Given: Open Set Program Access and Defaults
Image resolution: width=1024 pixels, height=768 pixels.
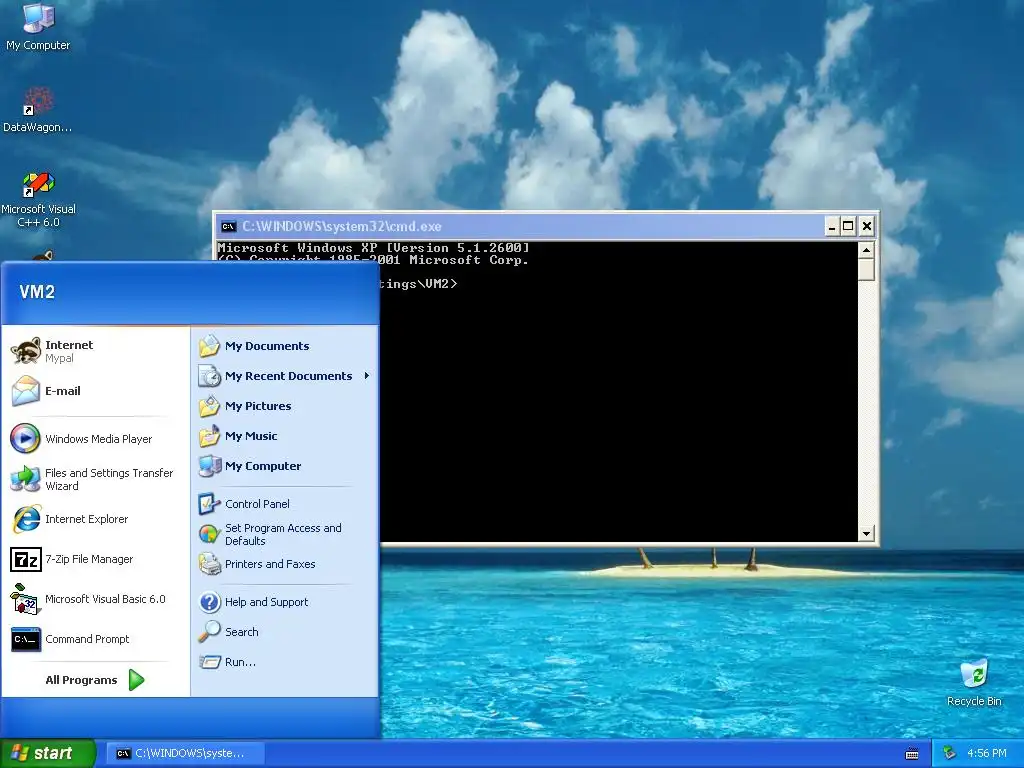Looking at the screenshot, I should [x=284, y=534].
